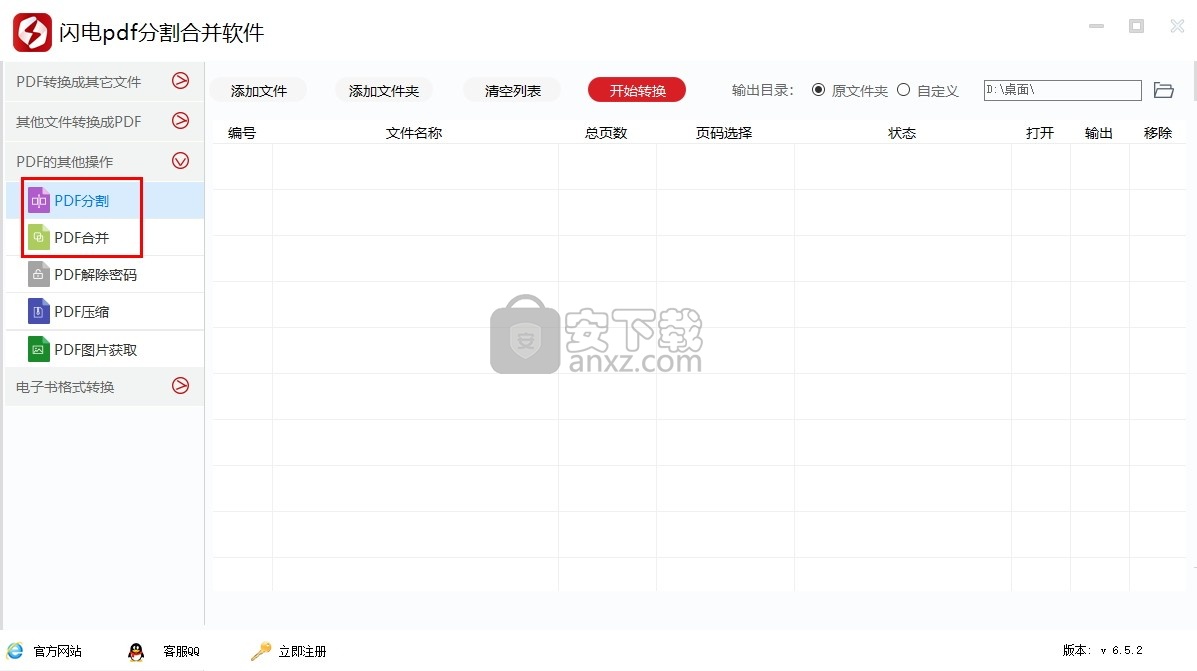Click the 打开 column header

click(x=1040, y=133)
